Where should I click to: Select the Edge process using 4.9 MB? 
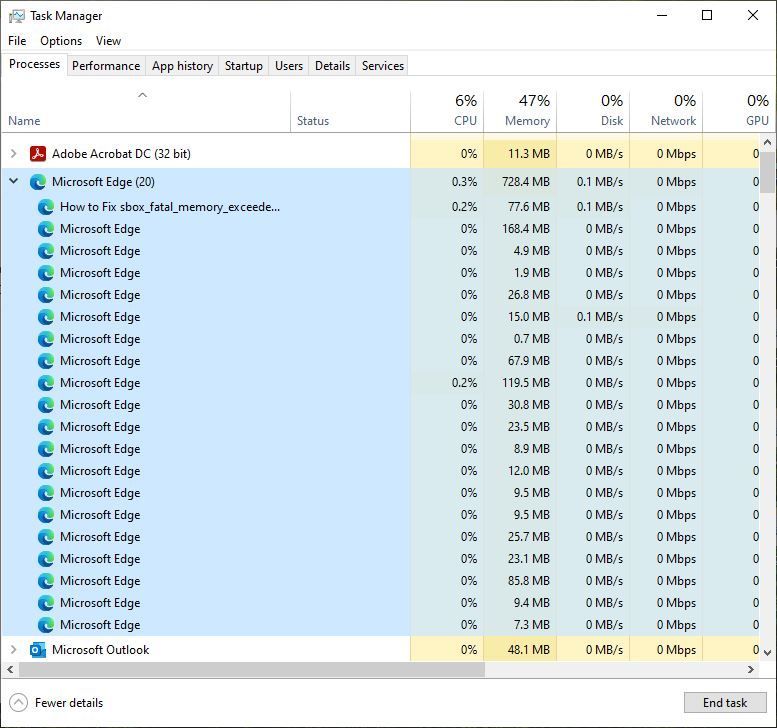(x=380, y=251)
